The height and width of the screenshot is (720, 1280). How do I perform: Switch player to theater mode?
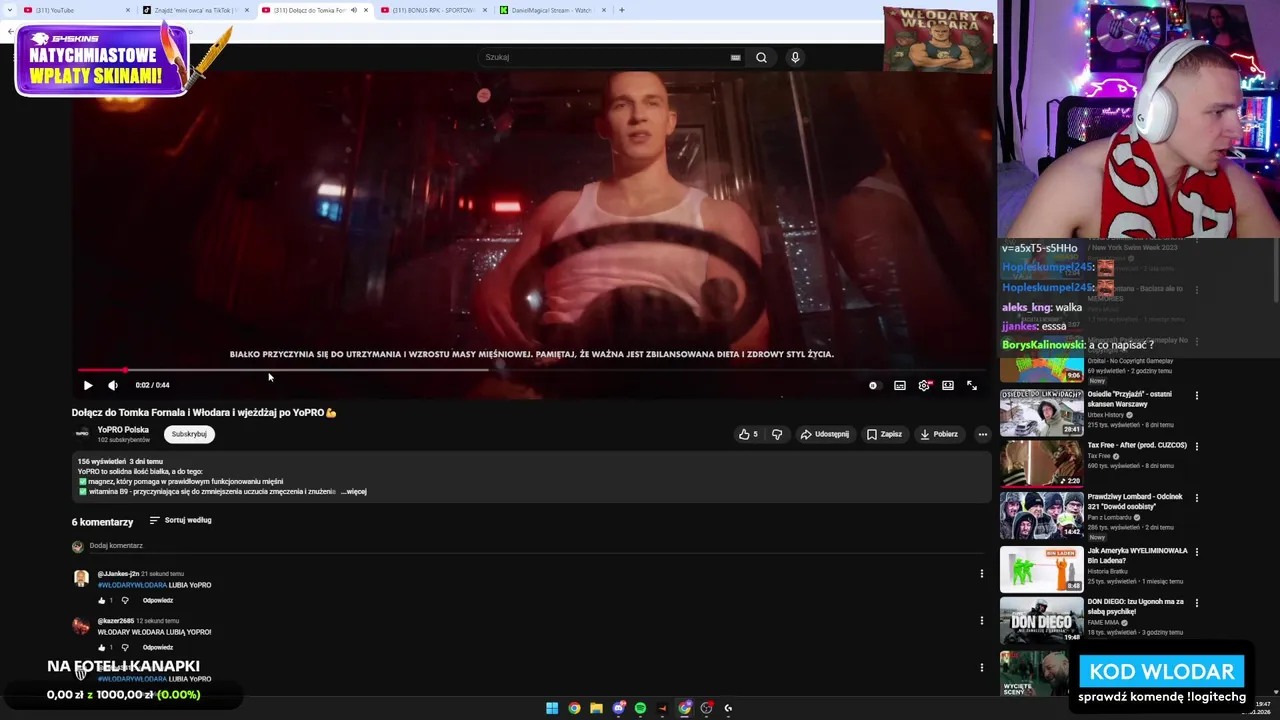click(948, 385)
